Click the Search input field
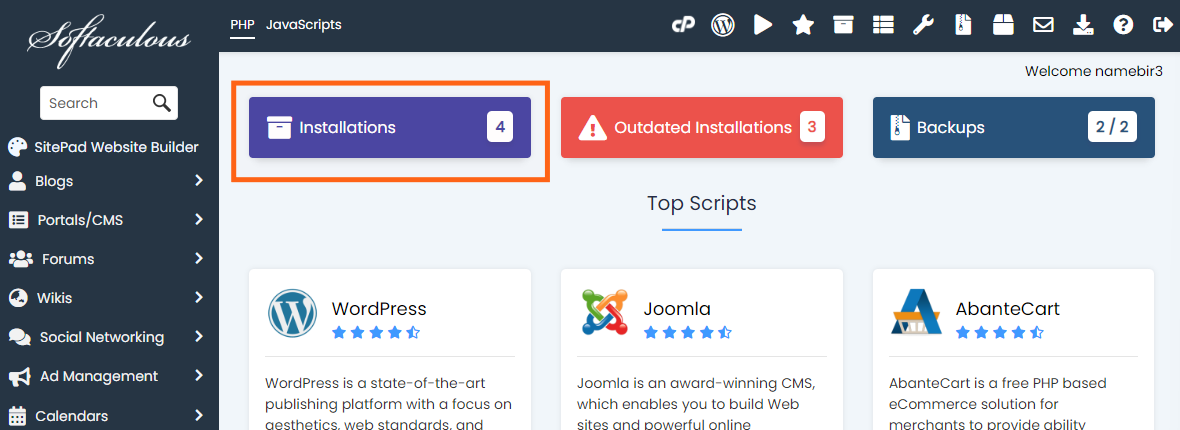This screenshot has height=430, width=1180. tap(109, 103)
